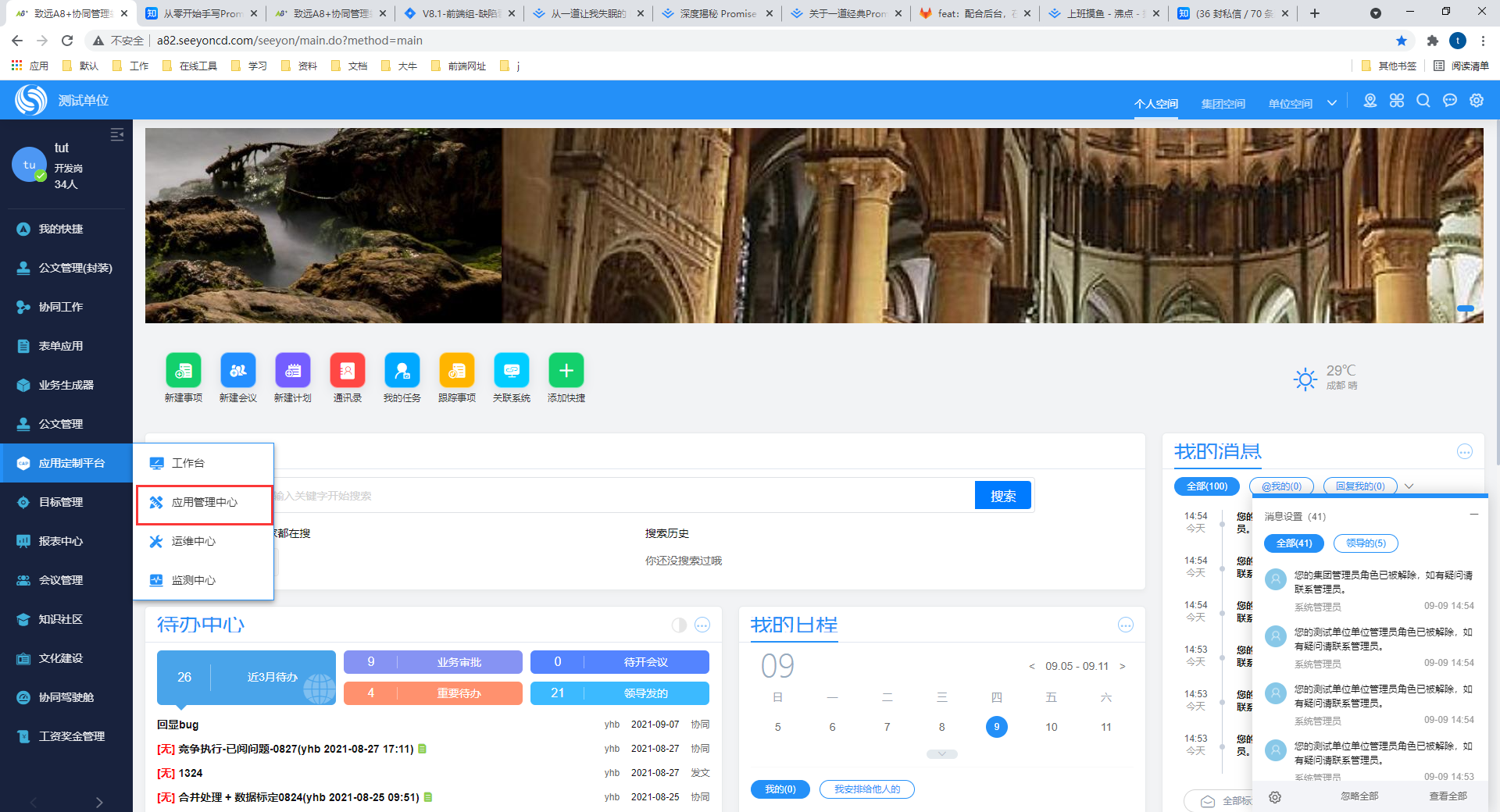Screen dimensions: 1500x812
Task: Click the message settings gear icon
Action: point(1274,797)
